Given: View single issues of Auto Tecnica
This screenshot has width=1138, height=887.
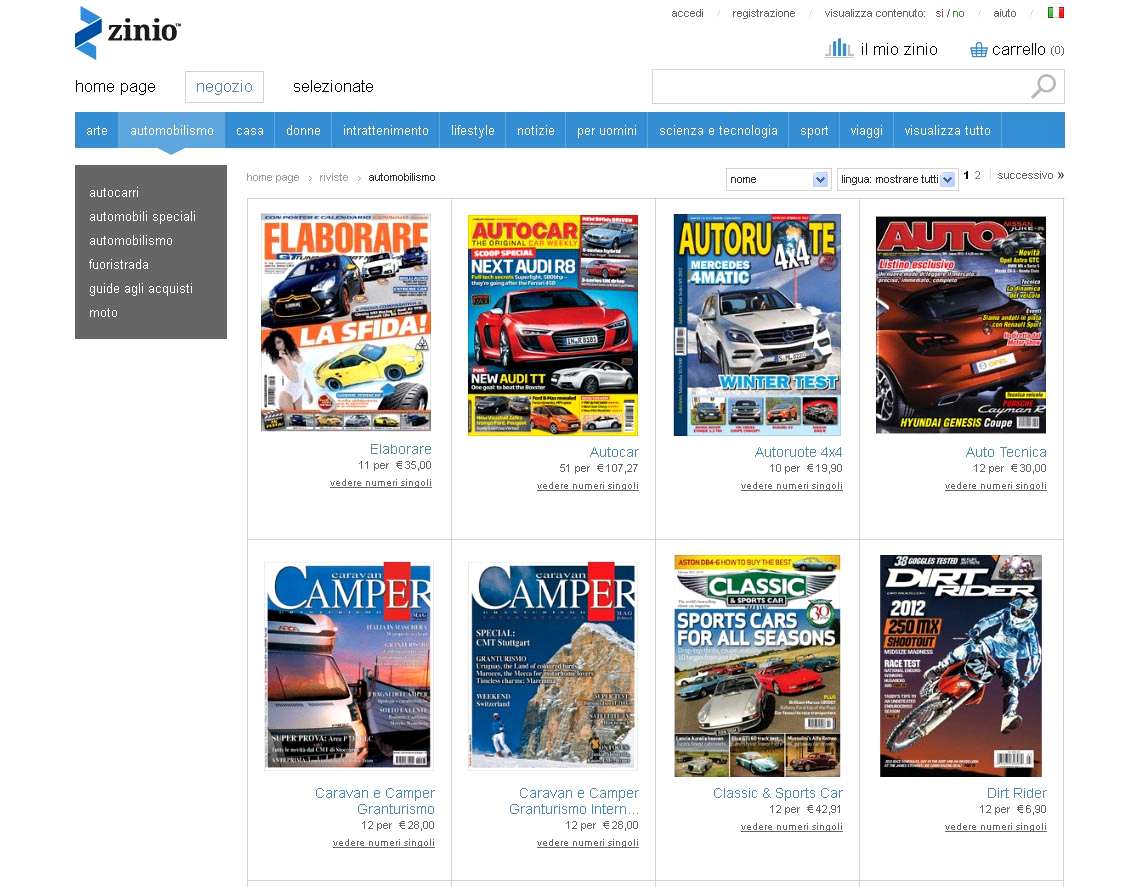Looking at the screenshot, I should pyautogui.click(x=996, y=486).
